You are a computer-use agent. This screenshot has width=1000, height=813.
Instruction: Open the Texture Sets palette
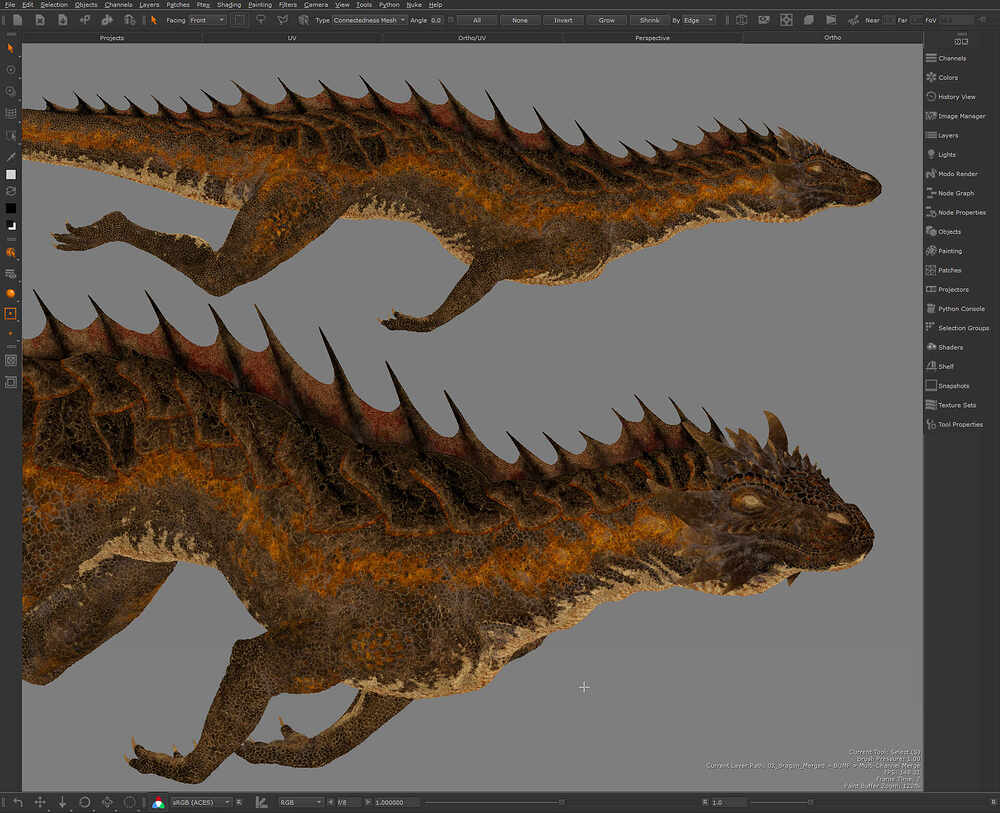click(x=951, y=405)
